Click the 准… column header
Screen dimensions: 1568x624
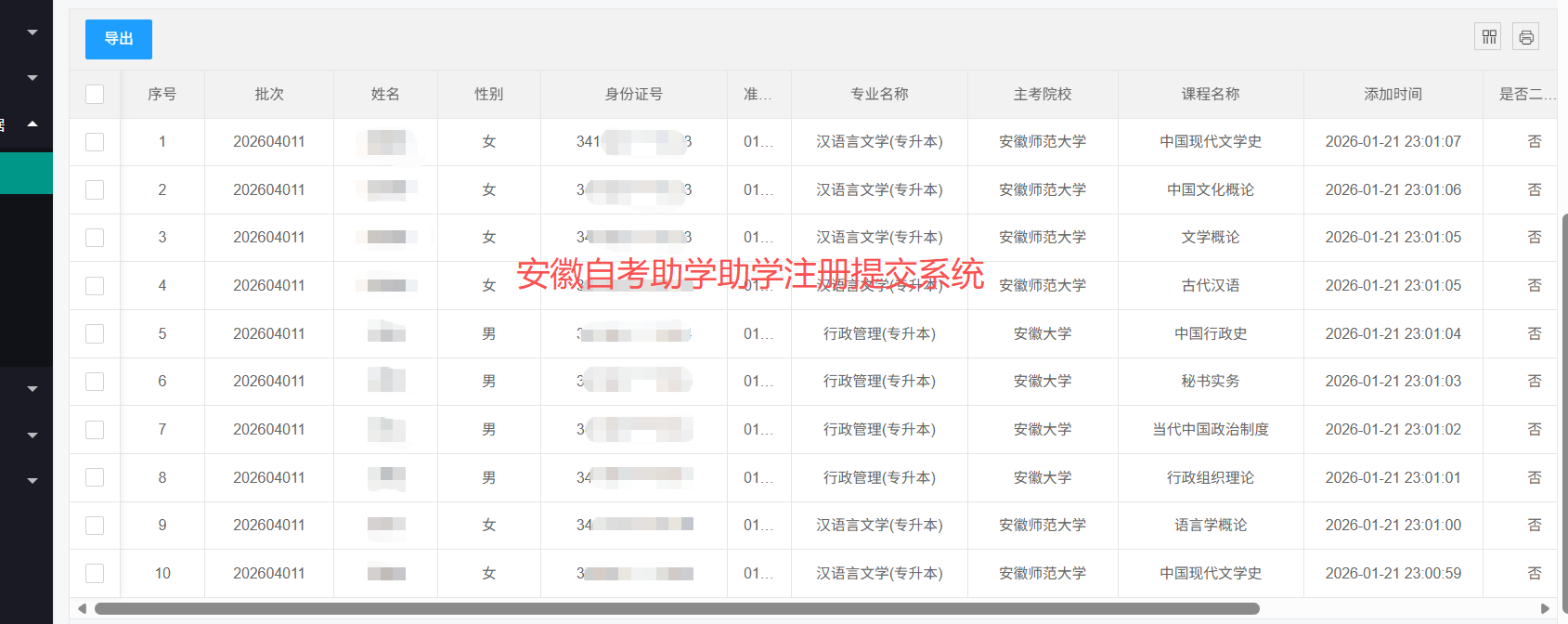(758, 94)
